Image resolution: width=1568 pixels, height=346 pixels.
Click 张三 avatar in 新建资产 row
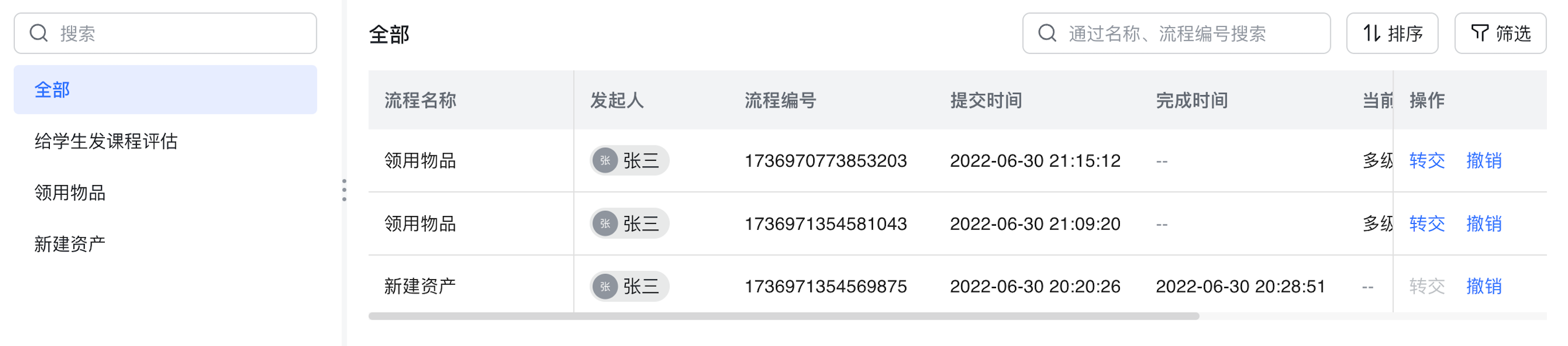click(605, 286)
